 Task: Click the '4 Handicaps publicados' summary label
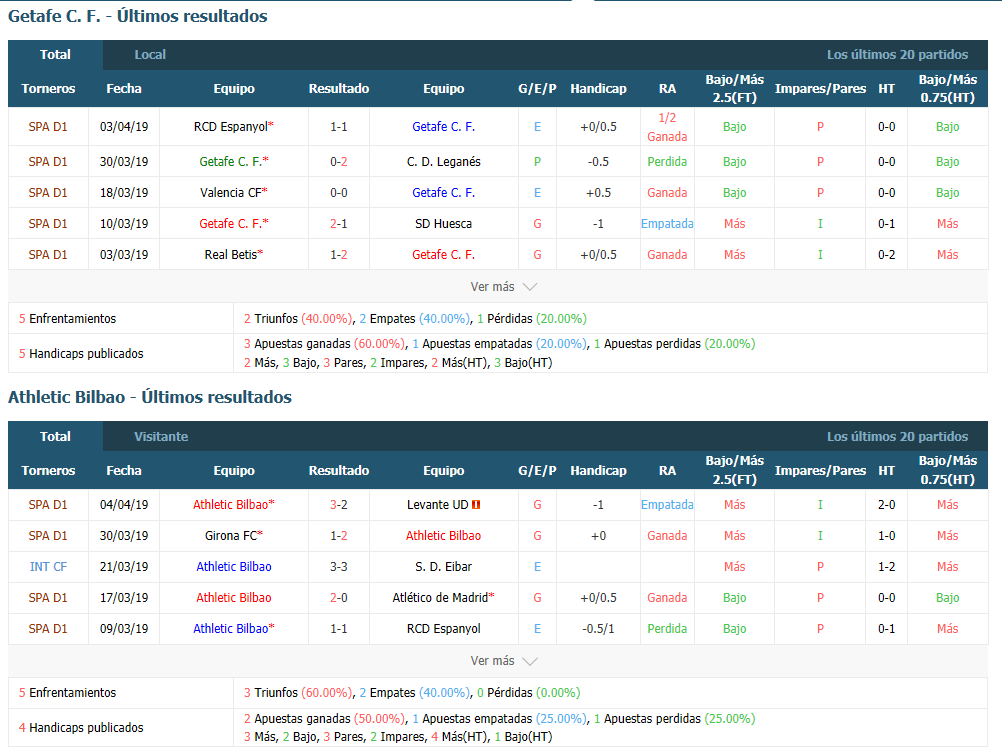coord(81,727)
